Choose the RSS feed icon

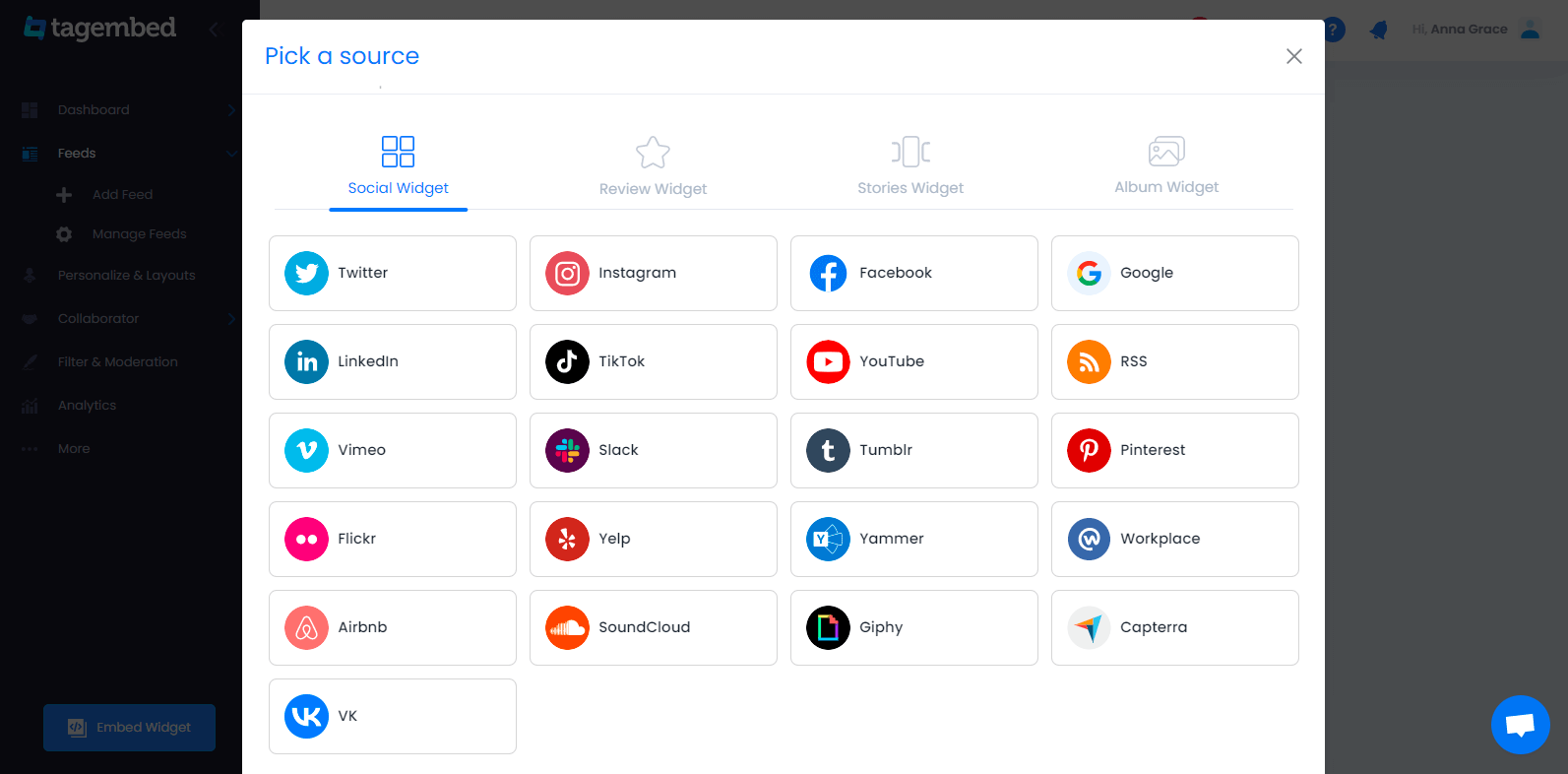[x=1089, y=361]
